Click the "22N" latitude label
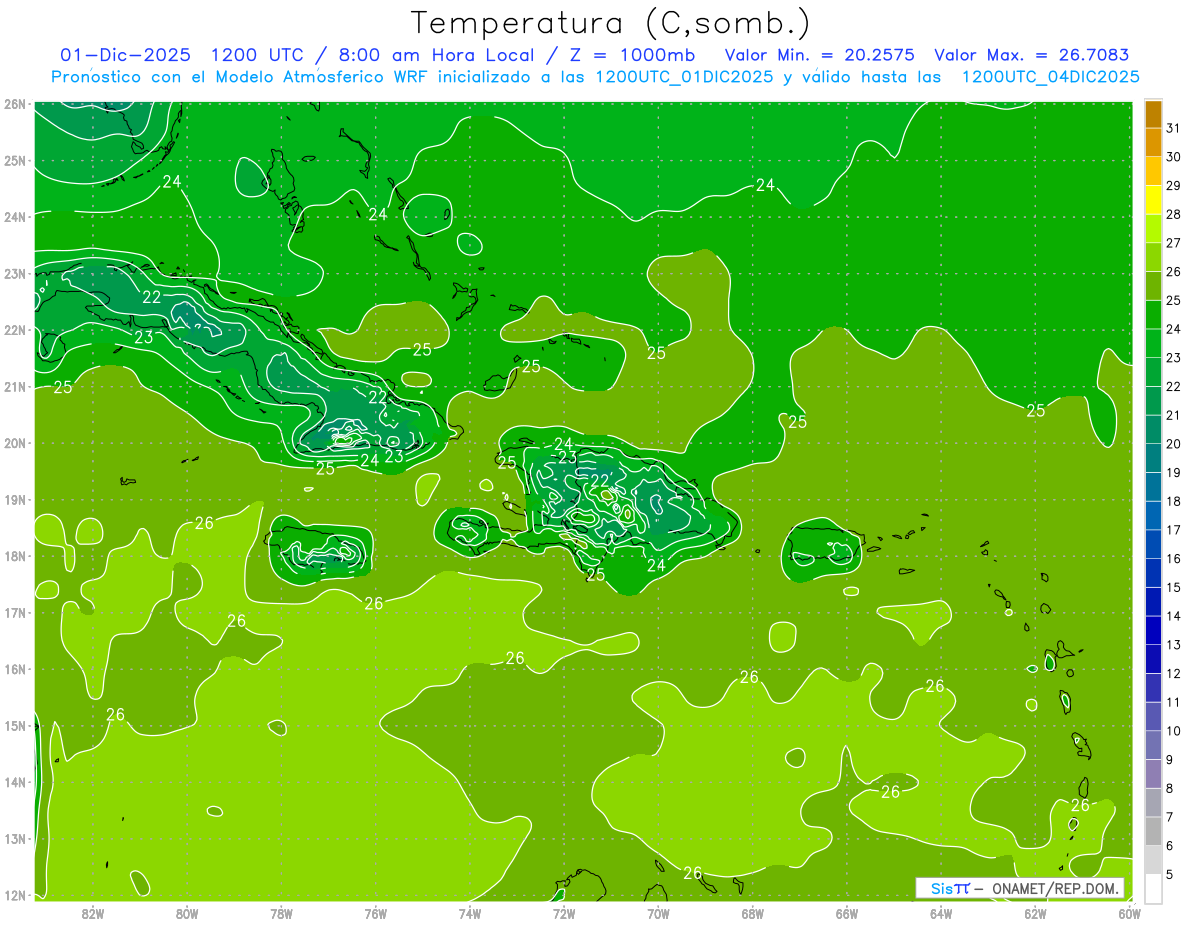The image size is (1200, 927). (15, 330)
